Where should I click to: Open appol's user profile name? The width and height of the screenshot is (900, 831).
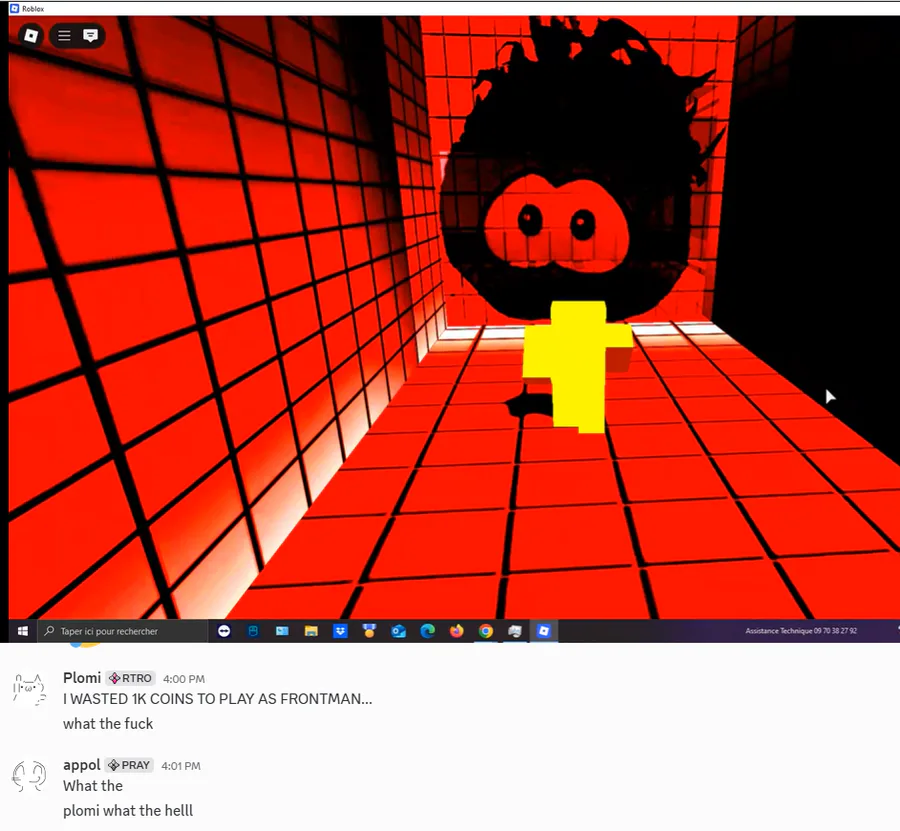pos(82,765)
